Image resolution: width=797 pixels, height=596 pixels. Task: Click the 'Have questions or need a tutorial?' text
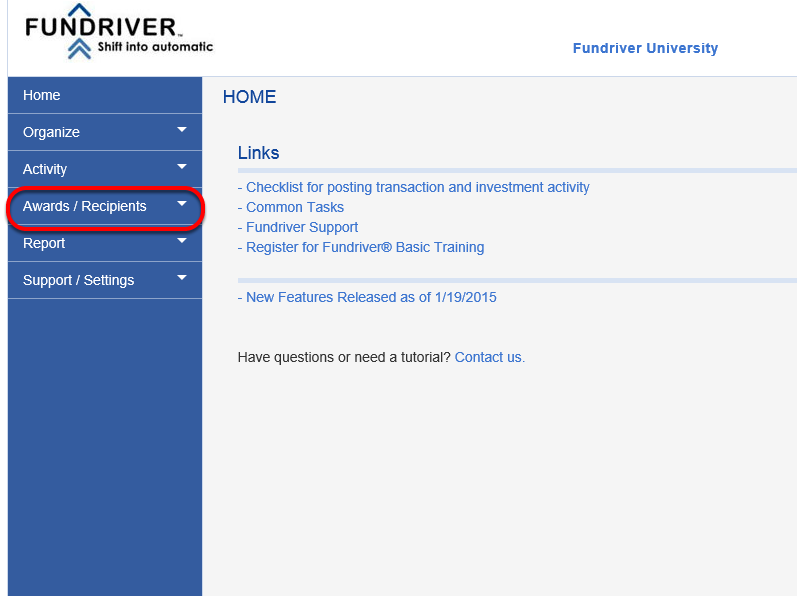pyautogui.click(x=344, y=357)
